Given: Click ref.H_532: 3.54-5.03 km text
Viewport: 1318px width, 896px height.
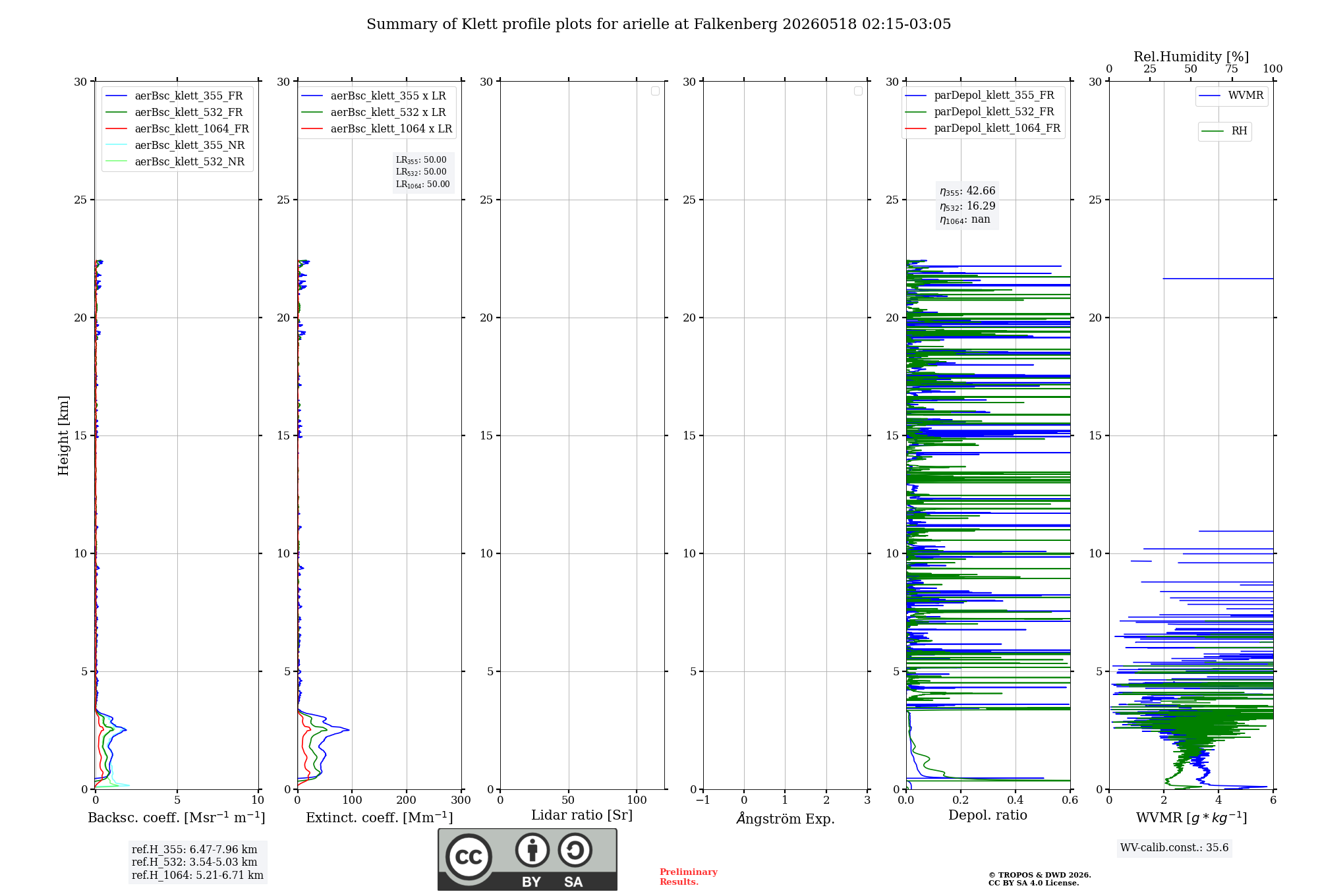Looking at the screenshot, I should point(194,862).
